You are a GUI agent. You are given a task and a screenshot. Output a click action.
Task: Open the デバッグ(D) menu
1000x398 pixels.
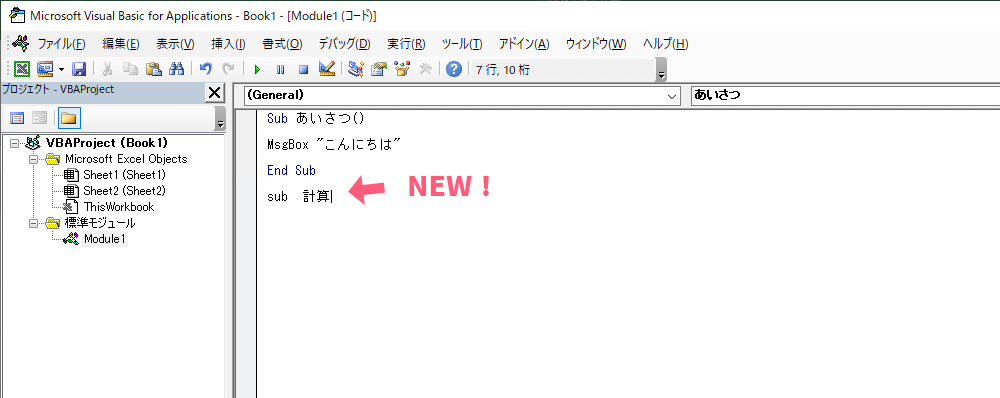tap(344, 44)
